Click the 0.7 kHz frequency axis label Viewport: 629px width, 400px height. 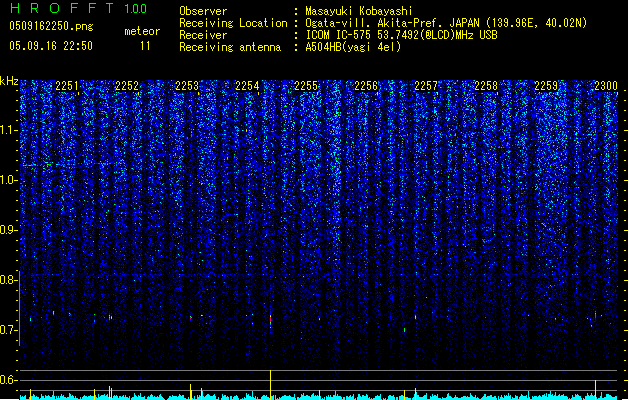(x=8, y=330)
